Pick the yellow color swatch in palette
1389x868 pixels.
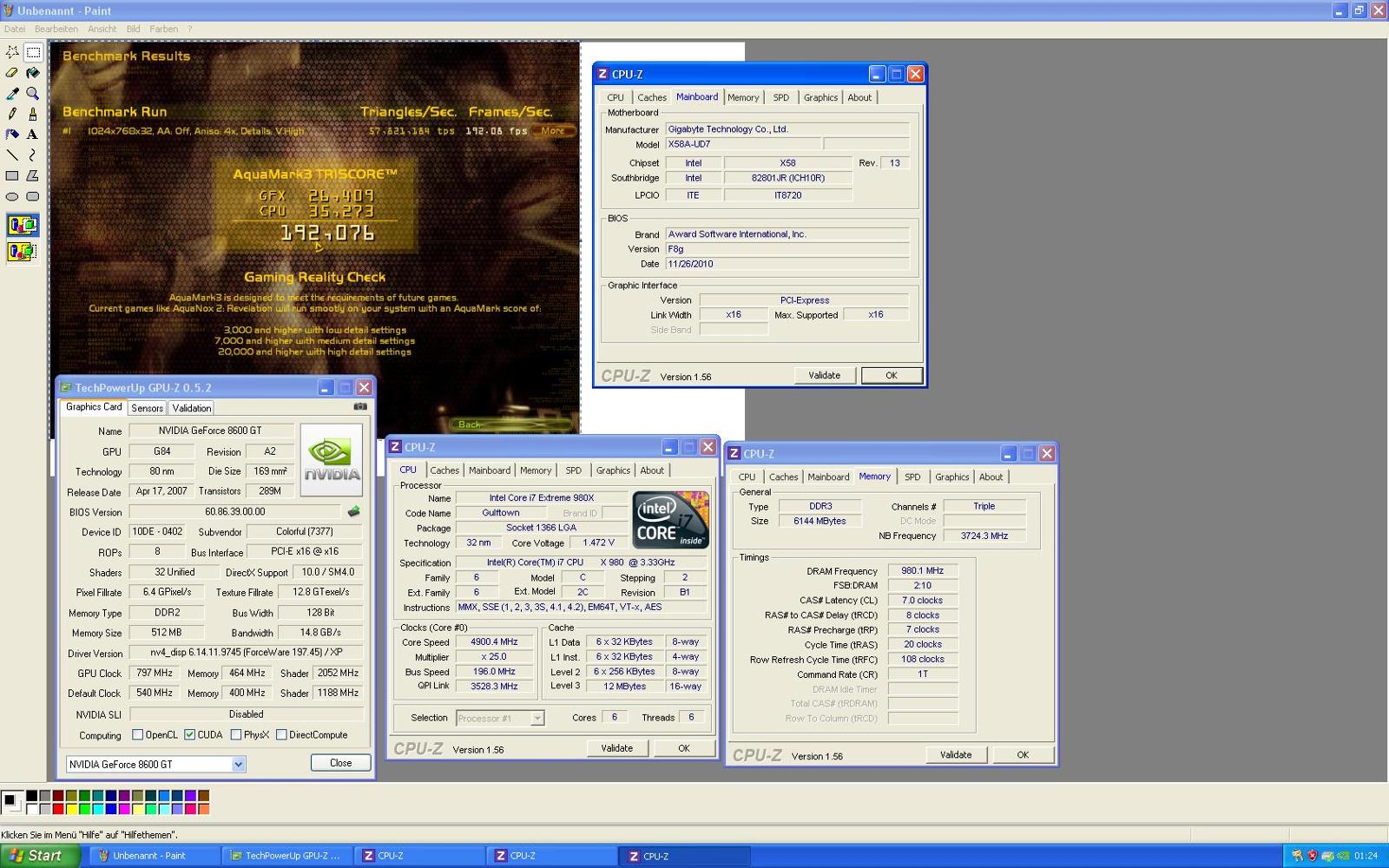pyautogui.click(x=71, y=809)
